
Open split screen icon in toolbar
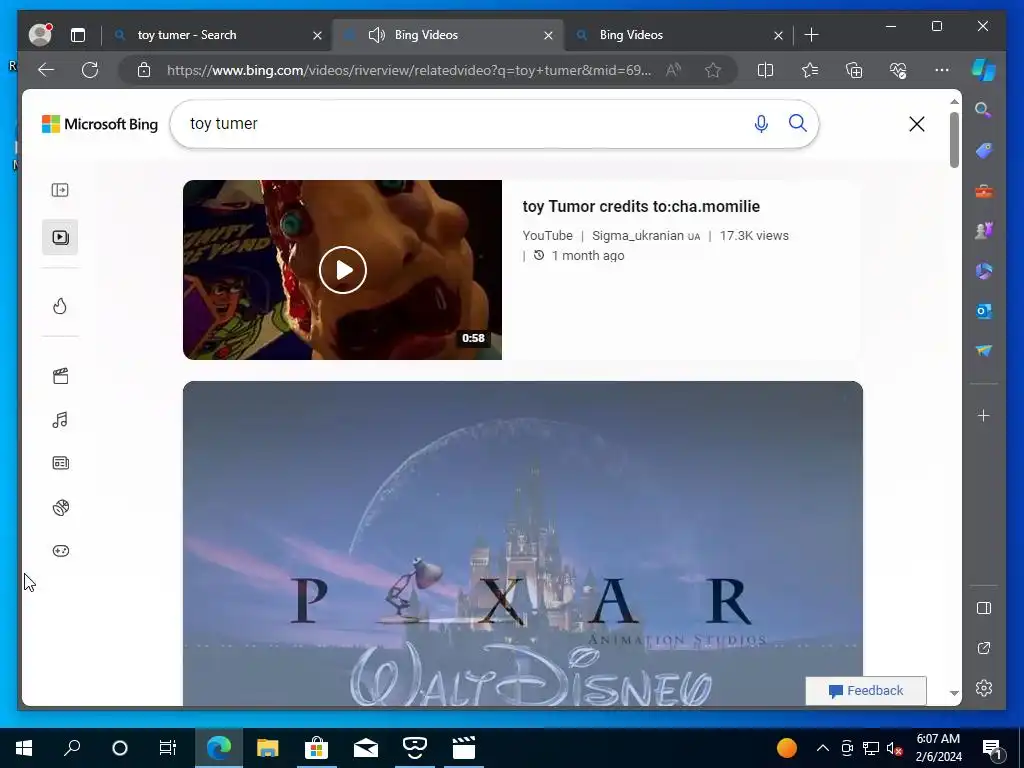click(x=765, y=70)
